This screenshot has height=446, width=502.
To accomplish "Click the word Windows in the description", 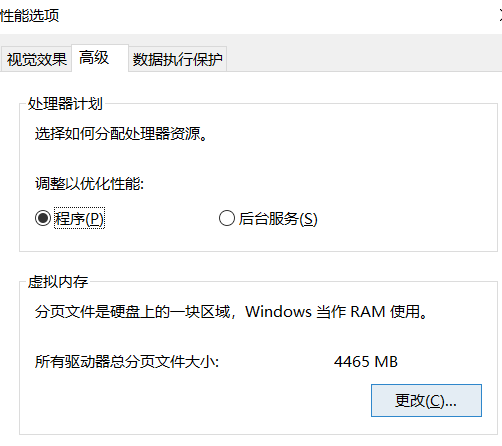I will click(x=278, y=312).
